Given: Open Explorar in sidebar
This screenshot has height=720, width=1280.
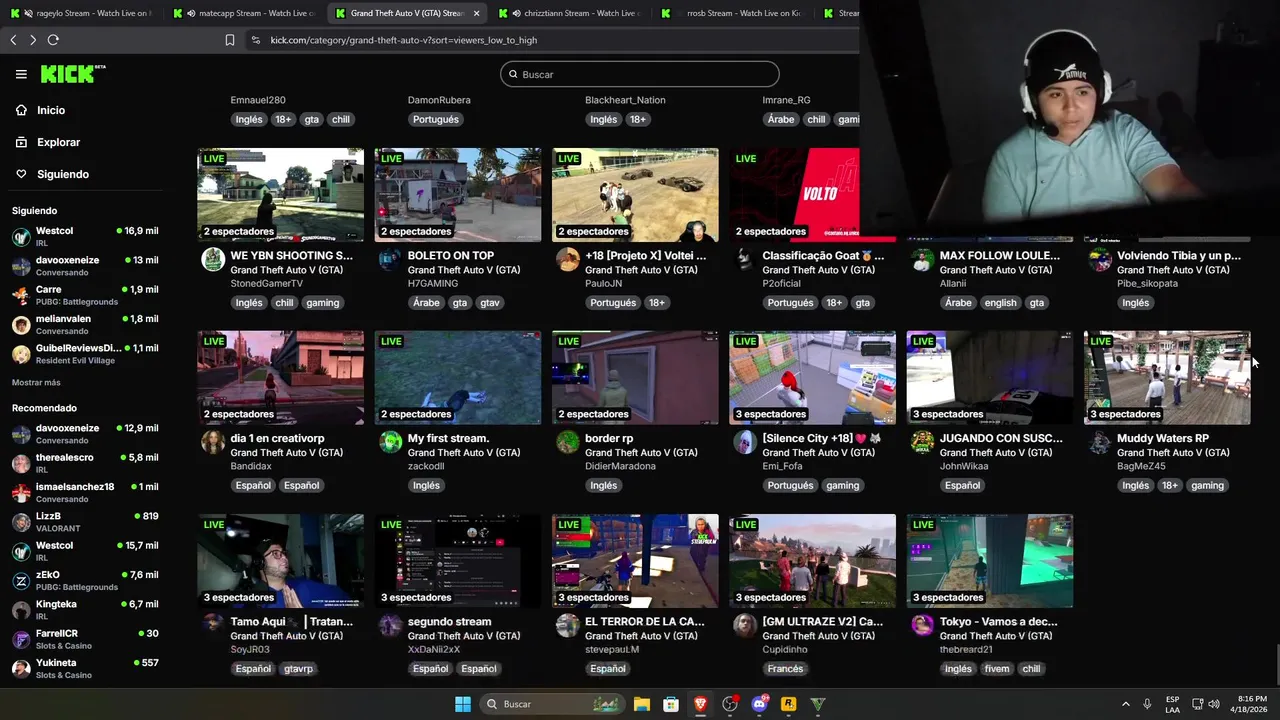Looking at the screenshot, I should [58, 142].
